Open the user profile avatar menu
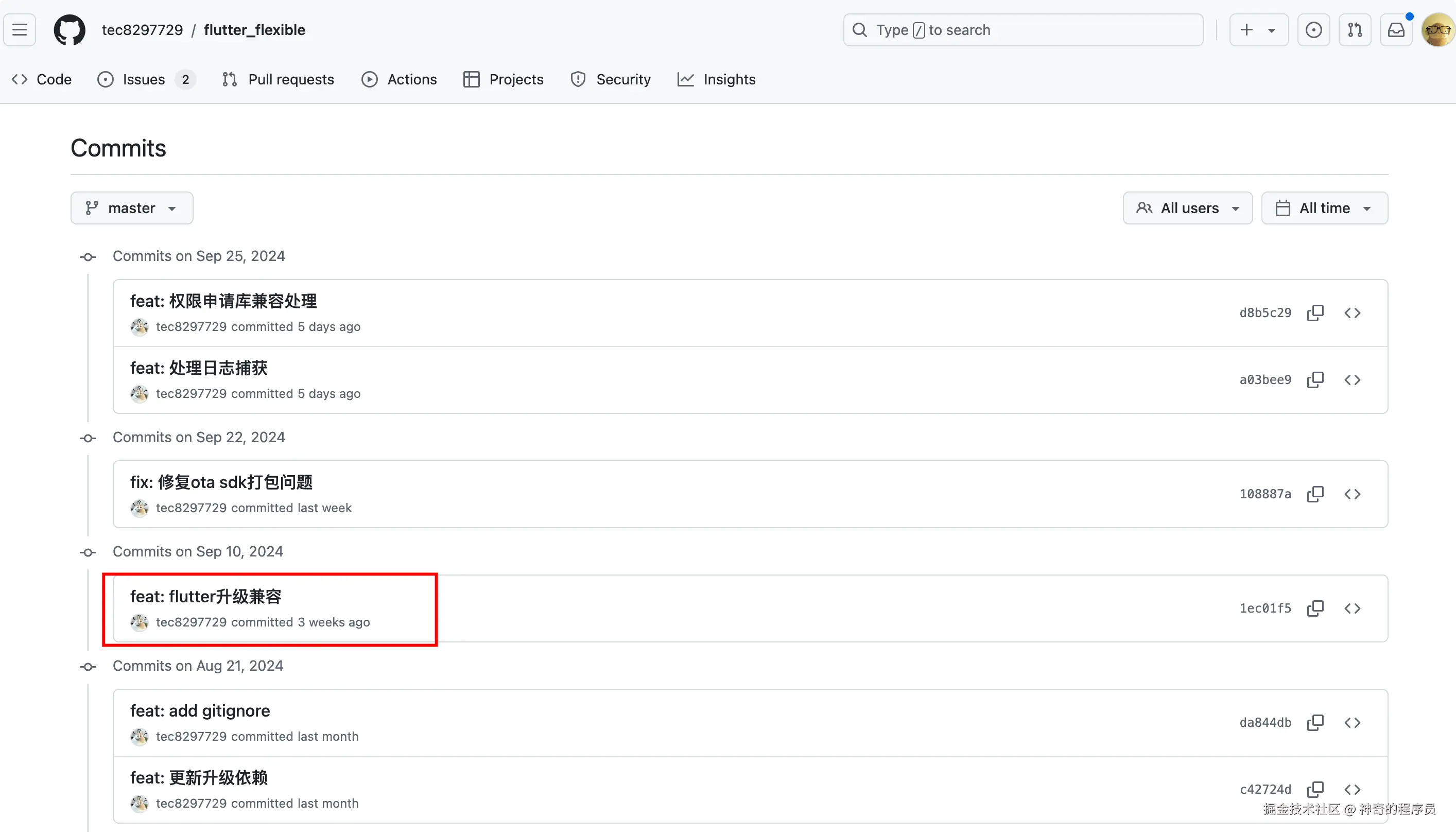Viewport: 1456px width, 836px height. pyautogui.click(x=1437, y=30)
